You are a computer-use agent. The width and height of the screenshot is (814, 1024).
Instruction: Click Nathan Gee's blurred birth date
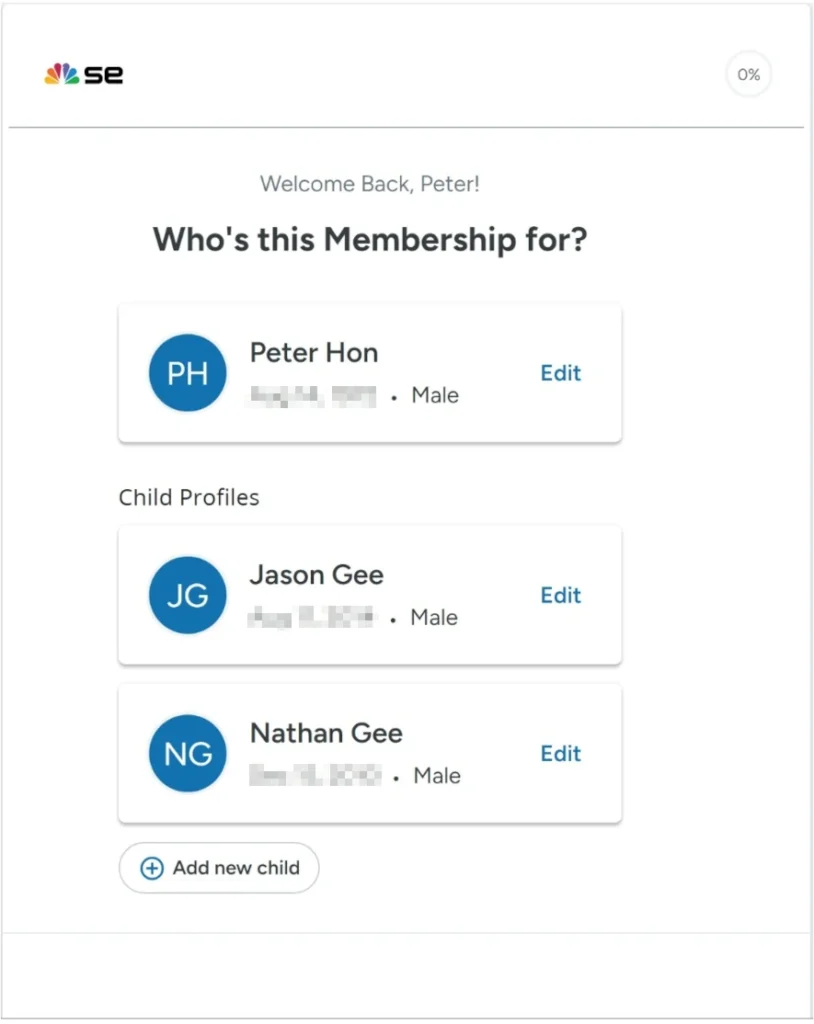(314, 776)
